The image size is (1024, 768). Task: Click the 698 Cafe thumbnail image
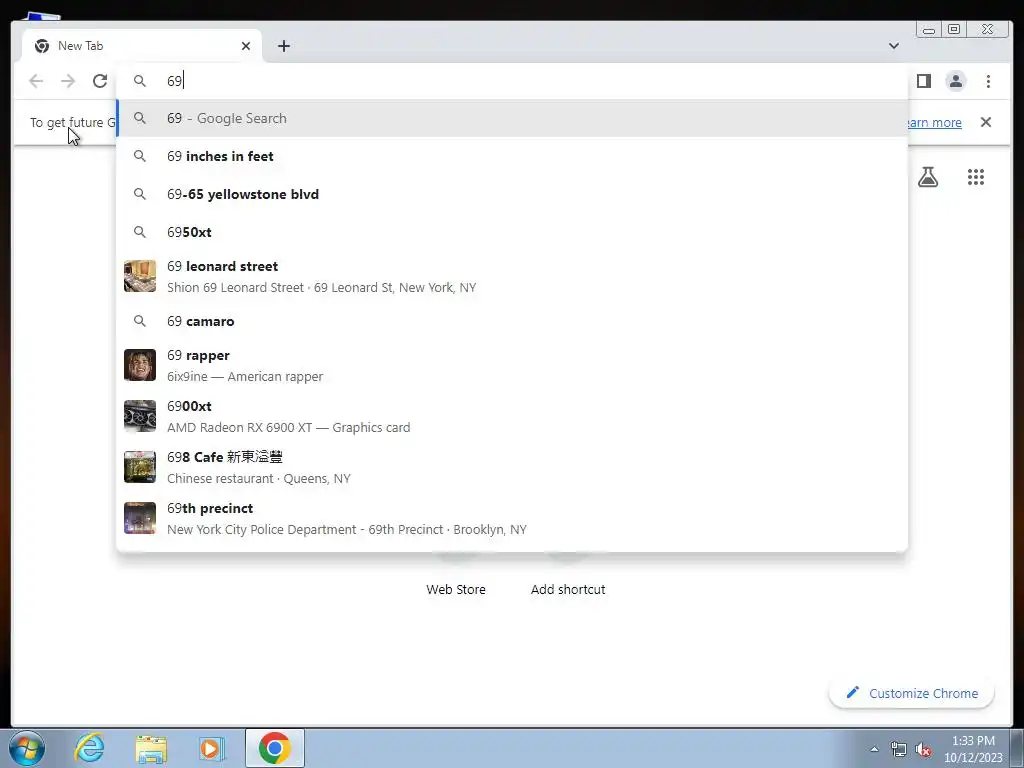tap(140, 467)
